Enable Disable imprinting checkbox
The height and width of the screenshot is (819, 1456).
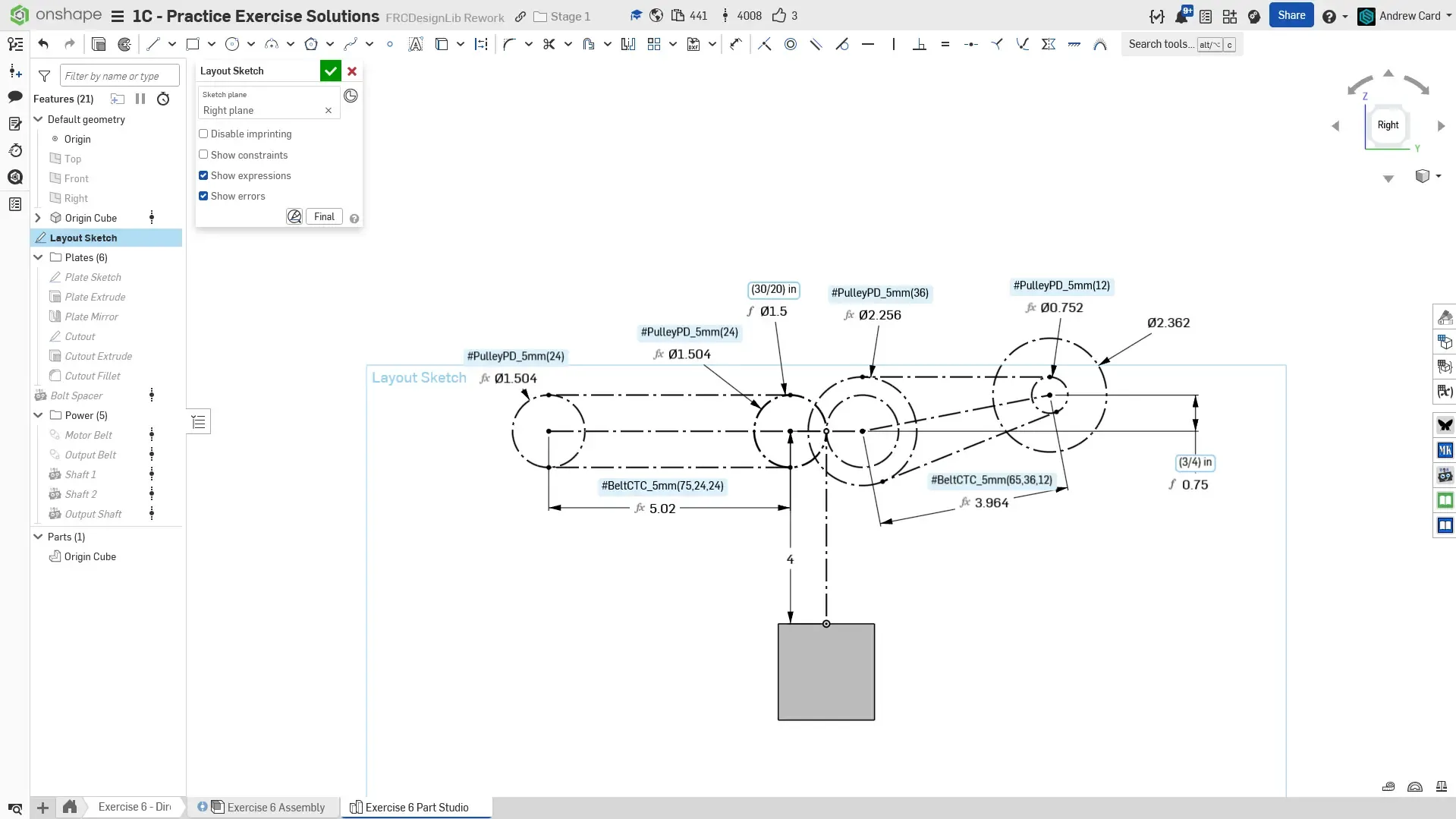point(203,134)
